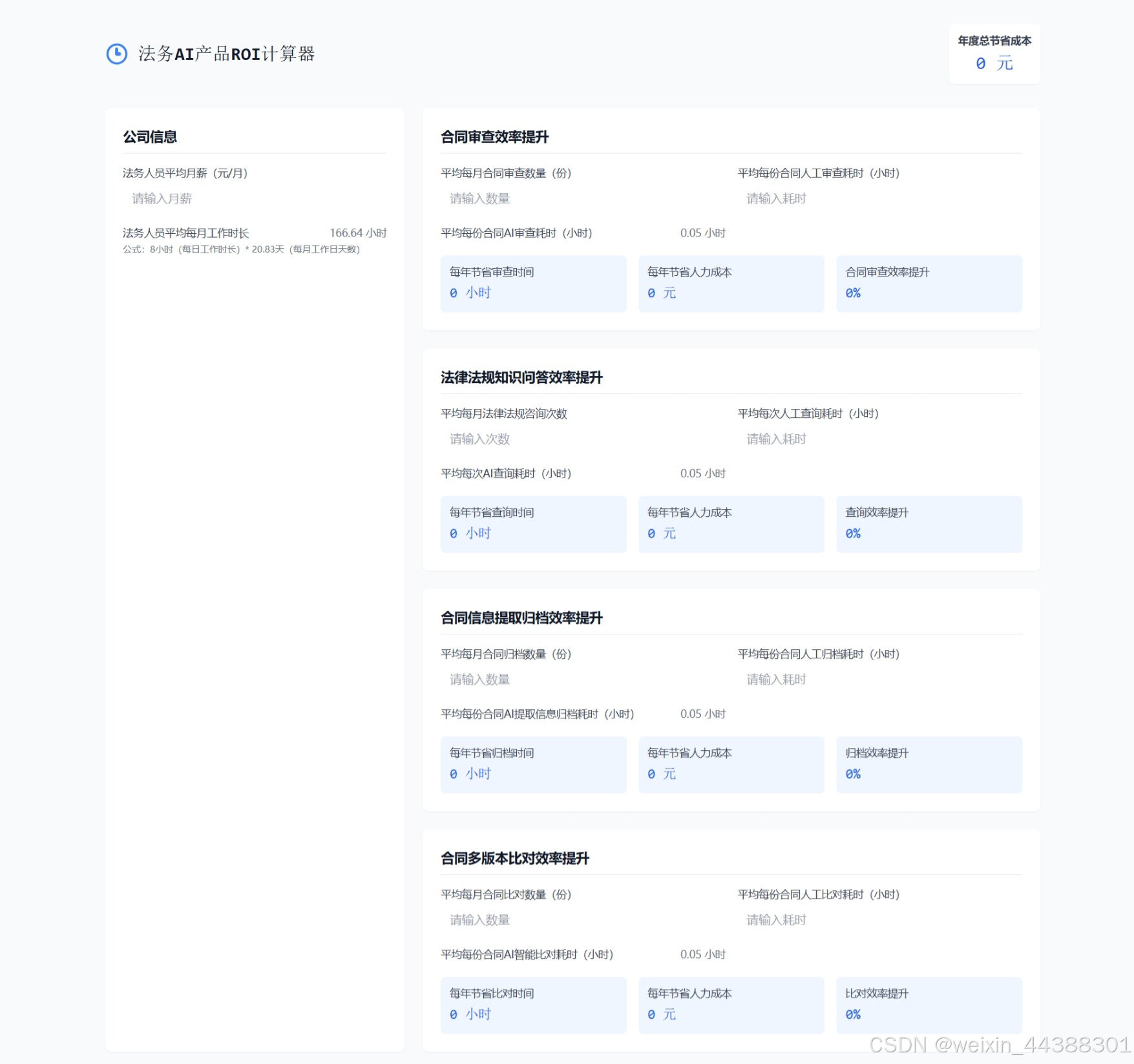The image size is (1134, 1064).
Task: Click the 0.05 小时 value for AI审查耗时
Action: point(703,233)
